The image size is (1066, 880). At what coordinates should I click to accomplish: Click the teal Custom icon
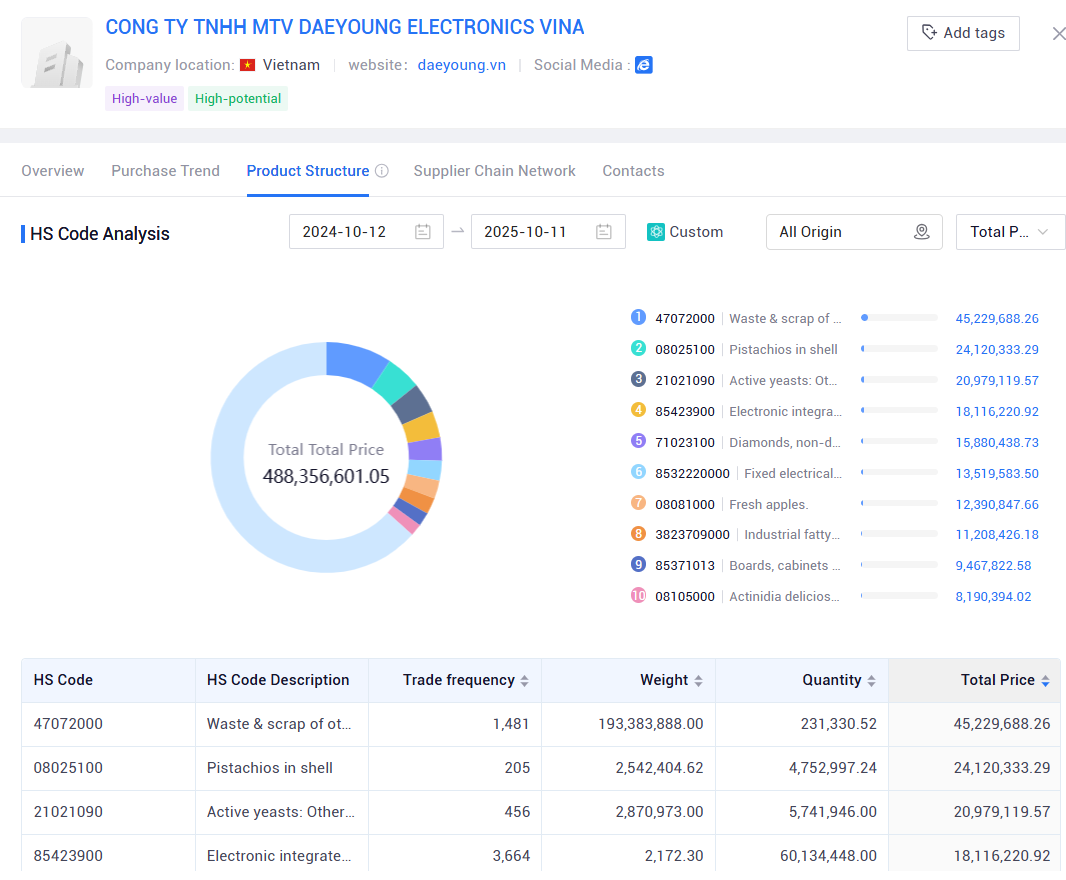point(655,232)
